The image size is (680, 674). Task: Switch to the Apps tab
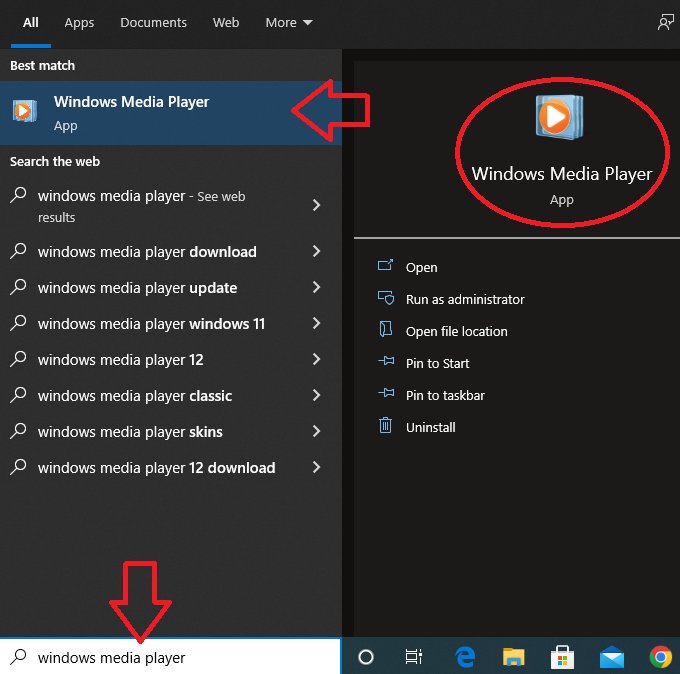coord(79,23)
